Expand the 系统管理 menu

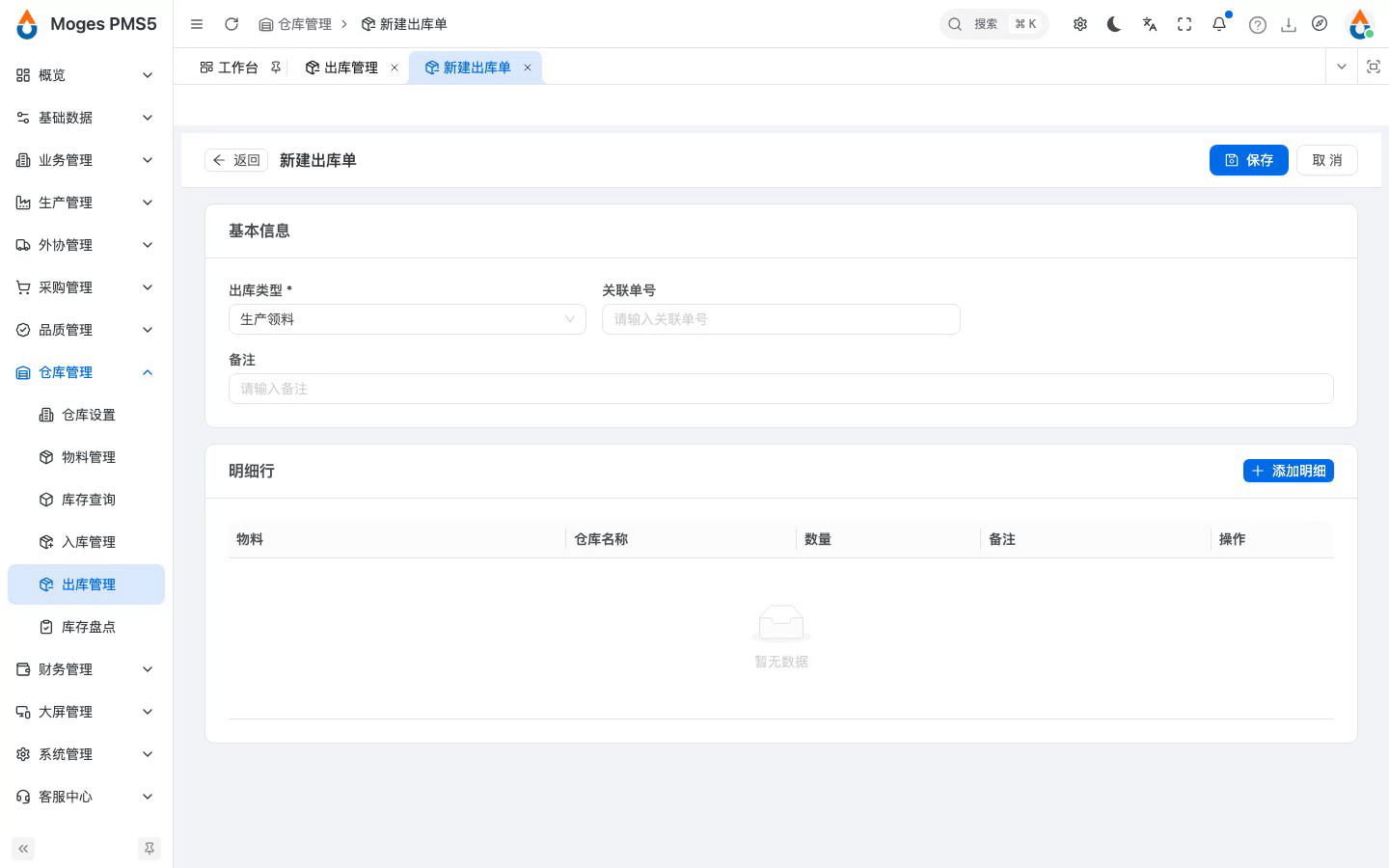tap(85, 754)
